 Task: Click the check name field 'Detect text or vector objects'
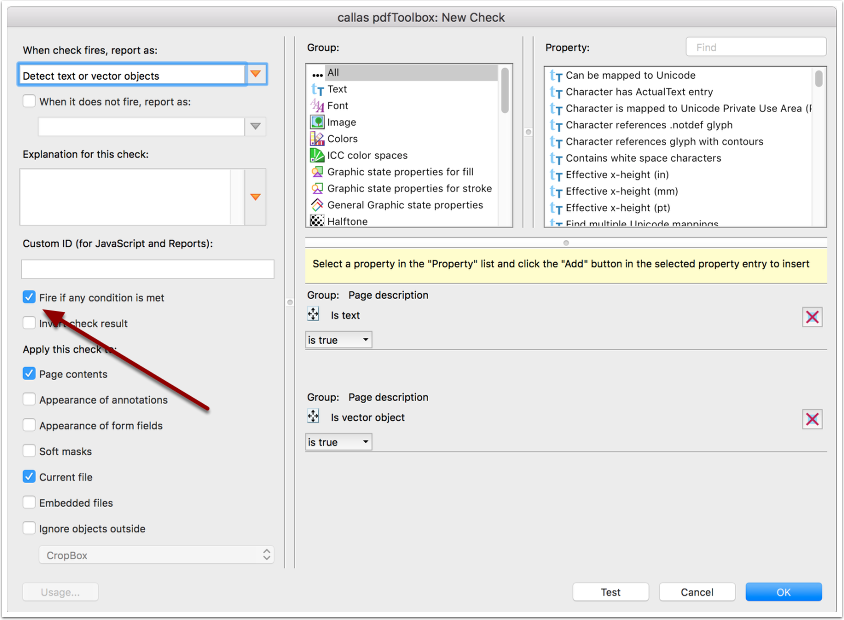click(132, 75)
